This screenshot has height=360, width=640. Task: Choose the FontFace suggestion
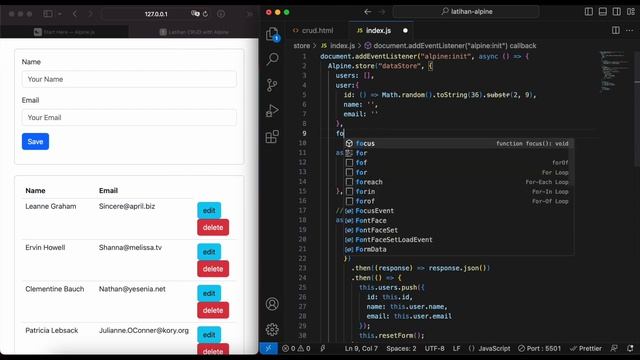click(x=458, y=220)
